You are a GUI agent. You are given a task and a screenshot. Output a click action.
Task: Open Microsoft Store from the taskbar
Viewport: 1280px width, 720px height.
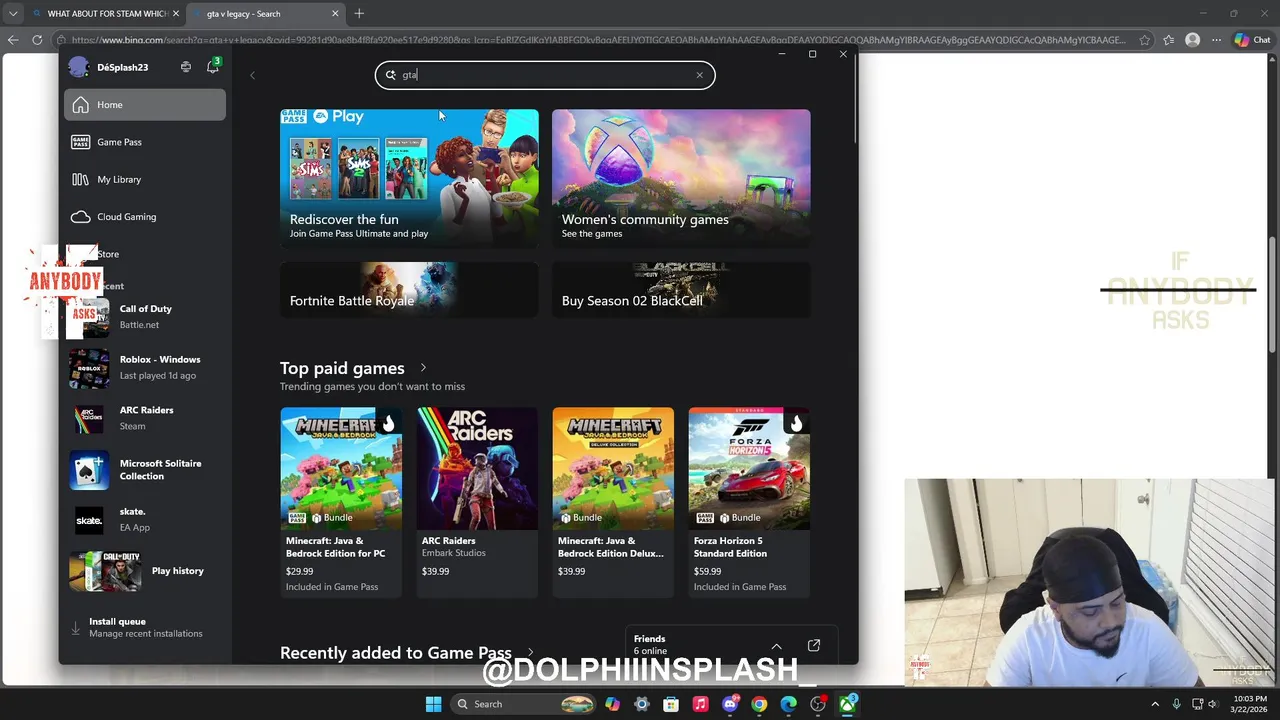click(671, 704)
